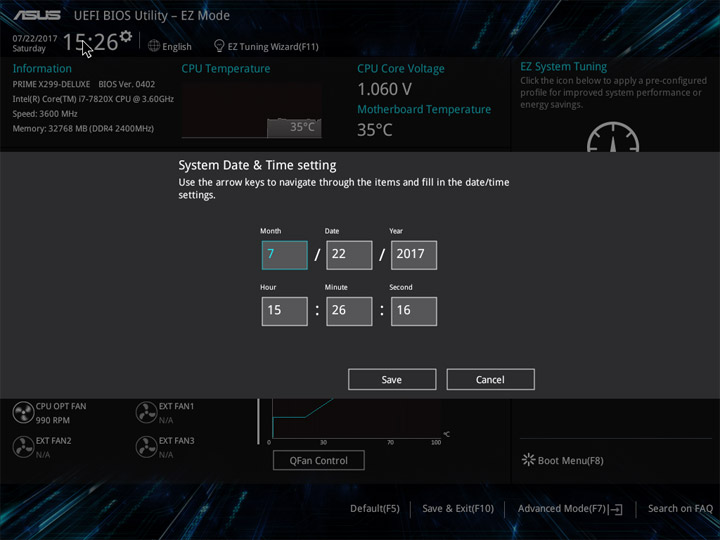Select the Month field showing 7

(285, 255)
